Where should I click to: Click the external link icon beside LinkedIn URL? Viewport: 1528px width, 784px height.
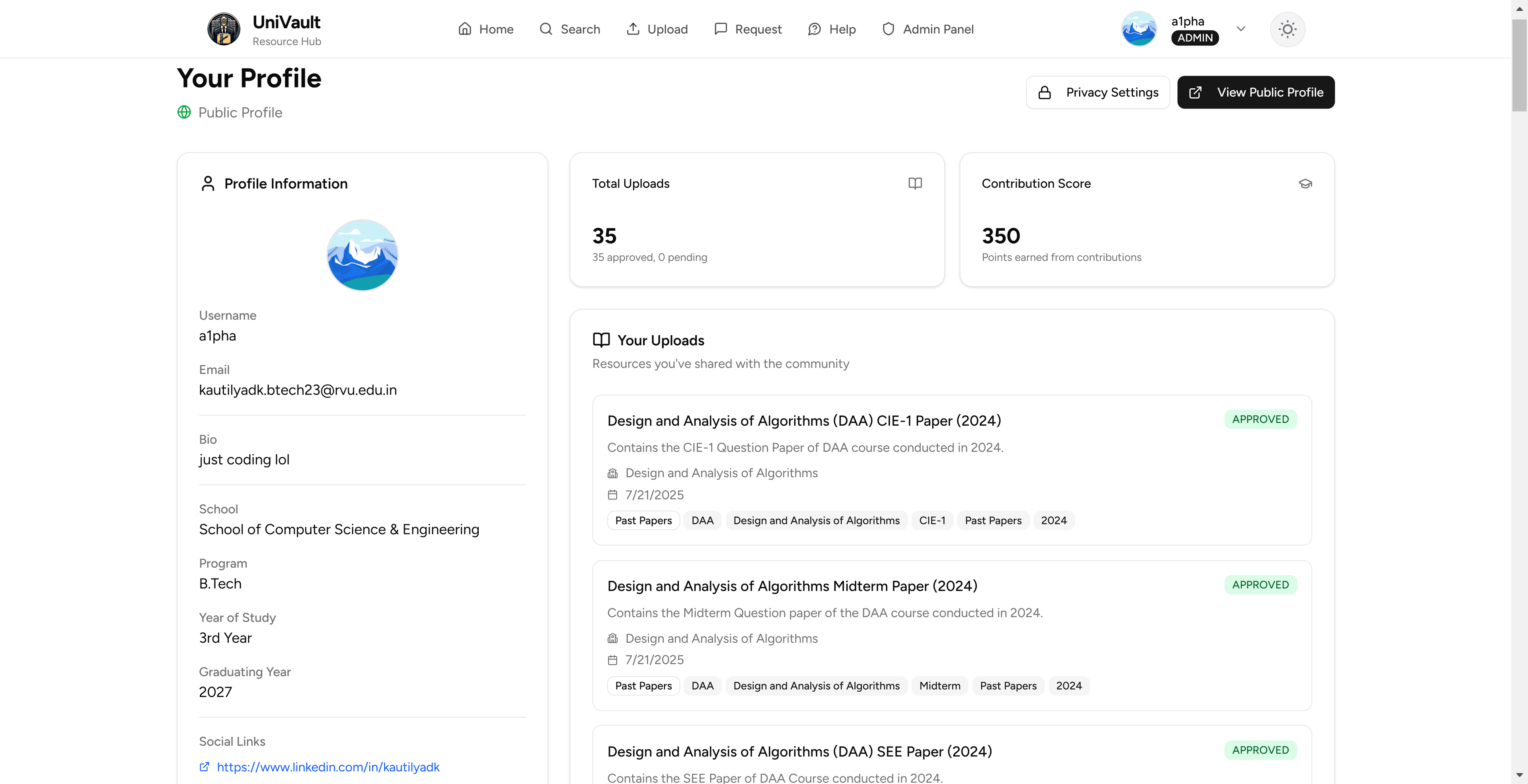[204, 767]
